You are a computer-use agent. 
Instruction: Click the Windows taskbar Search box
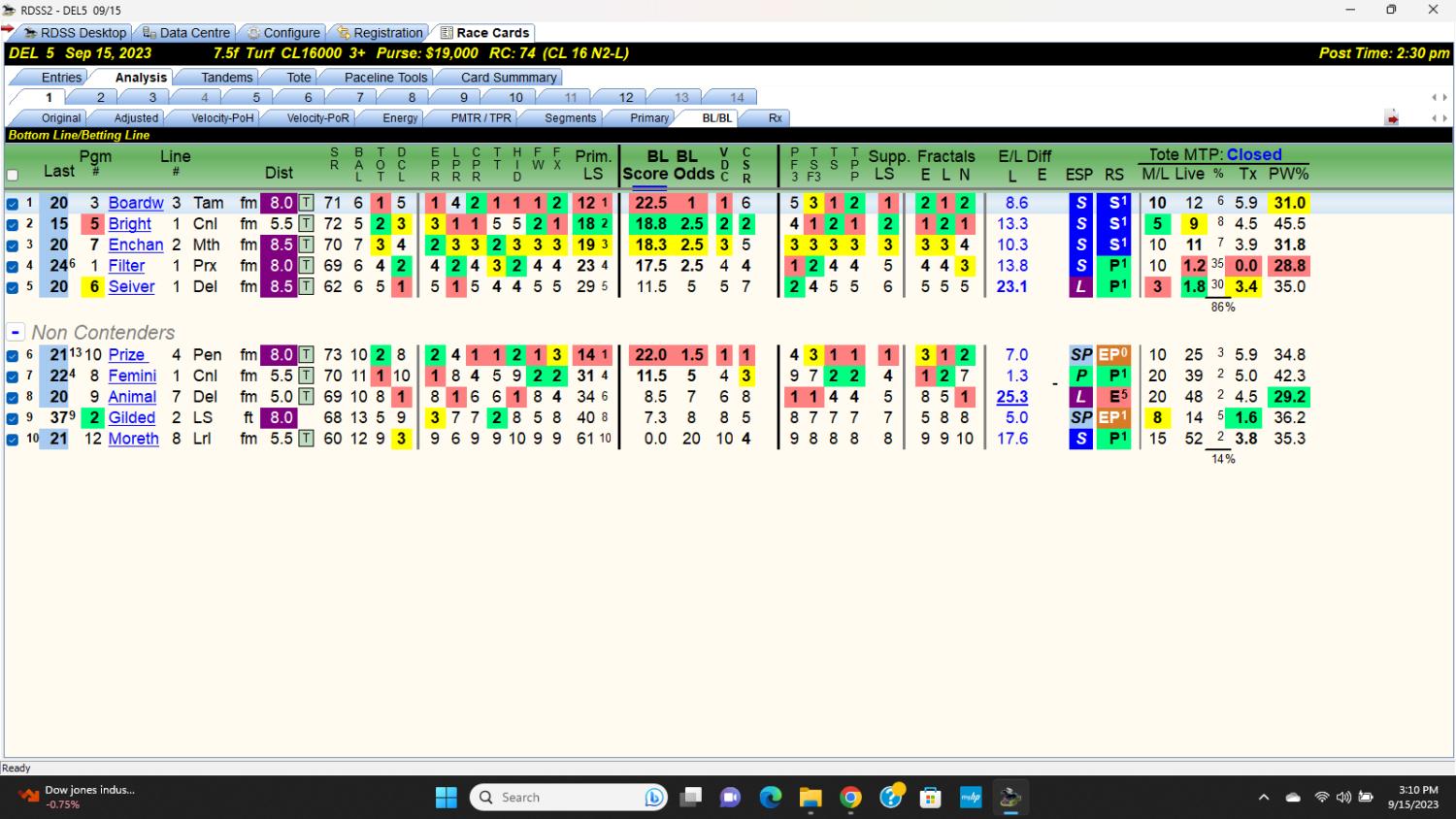click(x=569, y=798)
